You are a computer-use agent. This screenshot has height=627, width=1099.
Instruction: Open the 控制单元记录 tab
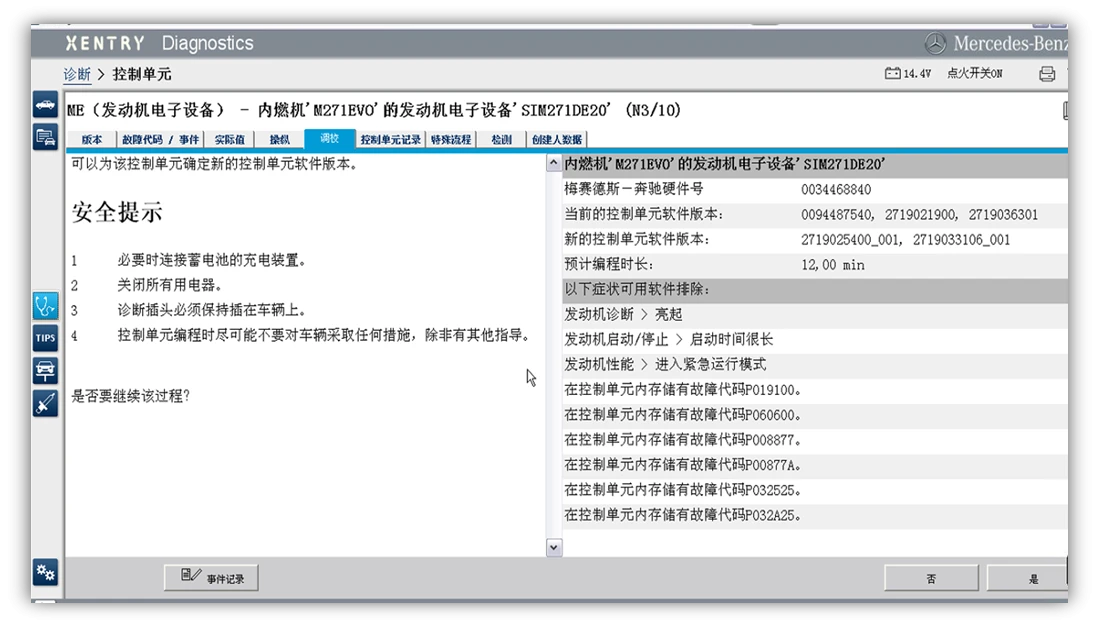coord(390,139)
